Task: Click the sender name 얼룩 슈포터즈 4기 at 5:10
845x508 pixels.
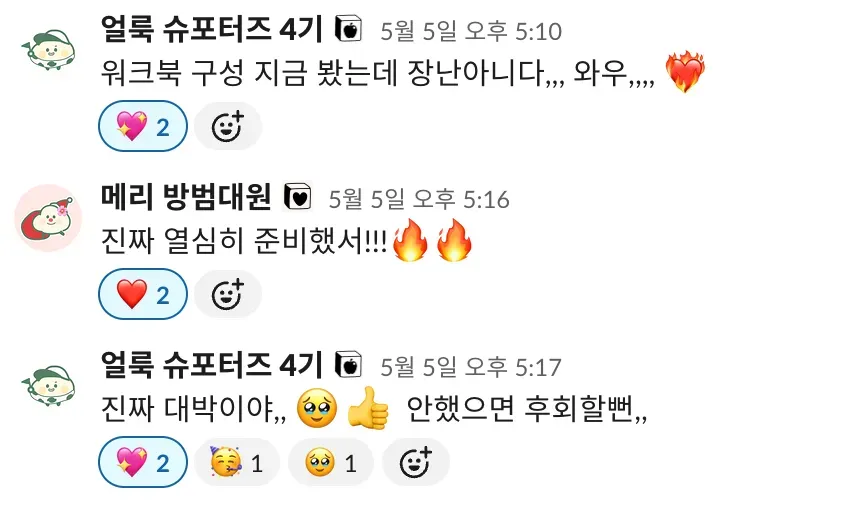Action: [212, 29]
